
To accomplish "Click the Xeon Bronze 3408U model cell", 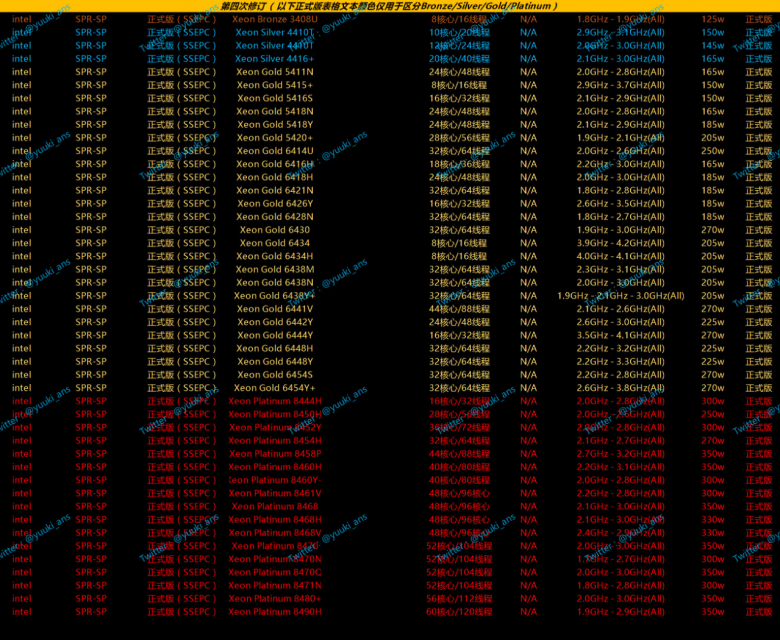I will click(275, 19).
